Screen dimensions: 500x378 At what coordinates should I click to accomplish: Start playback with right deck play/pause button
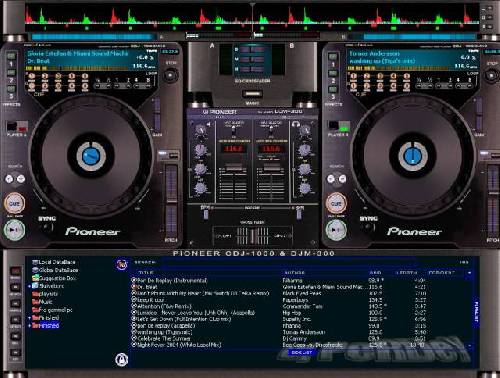click(x=336, y=230)
